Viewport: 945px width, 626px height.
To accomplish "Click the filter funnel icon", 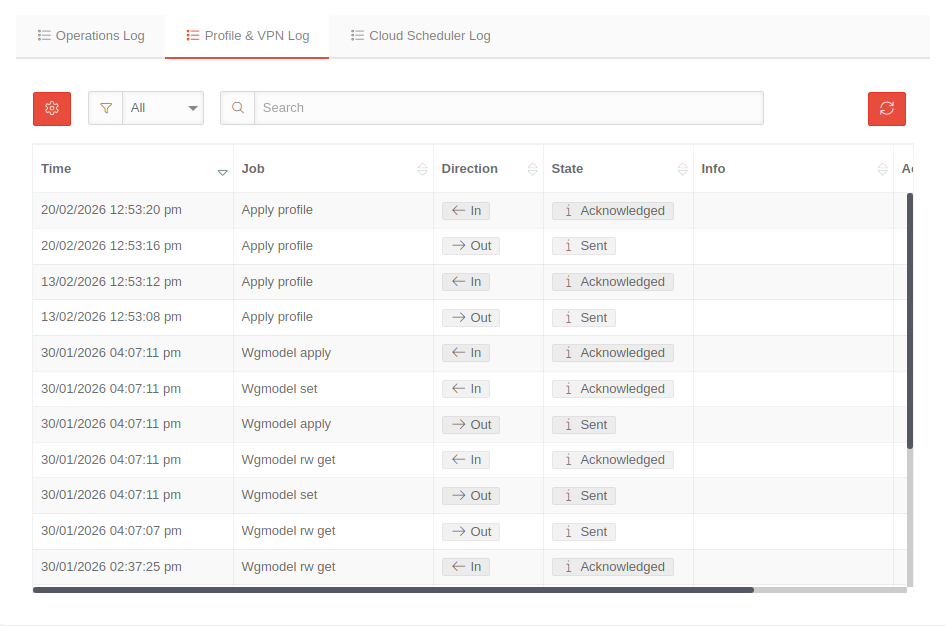I will [106, 108].
